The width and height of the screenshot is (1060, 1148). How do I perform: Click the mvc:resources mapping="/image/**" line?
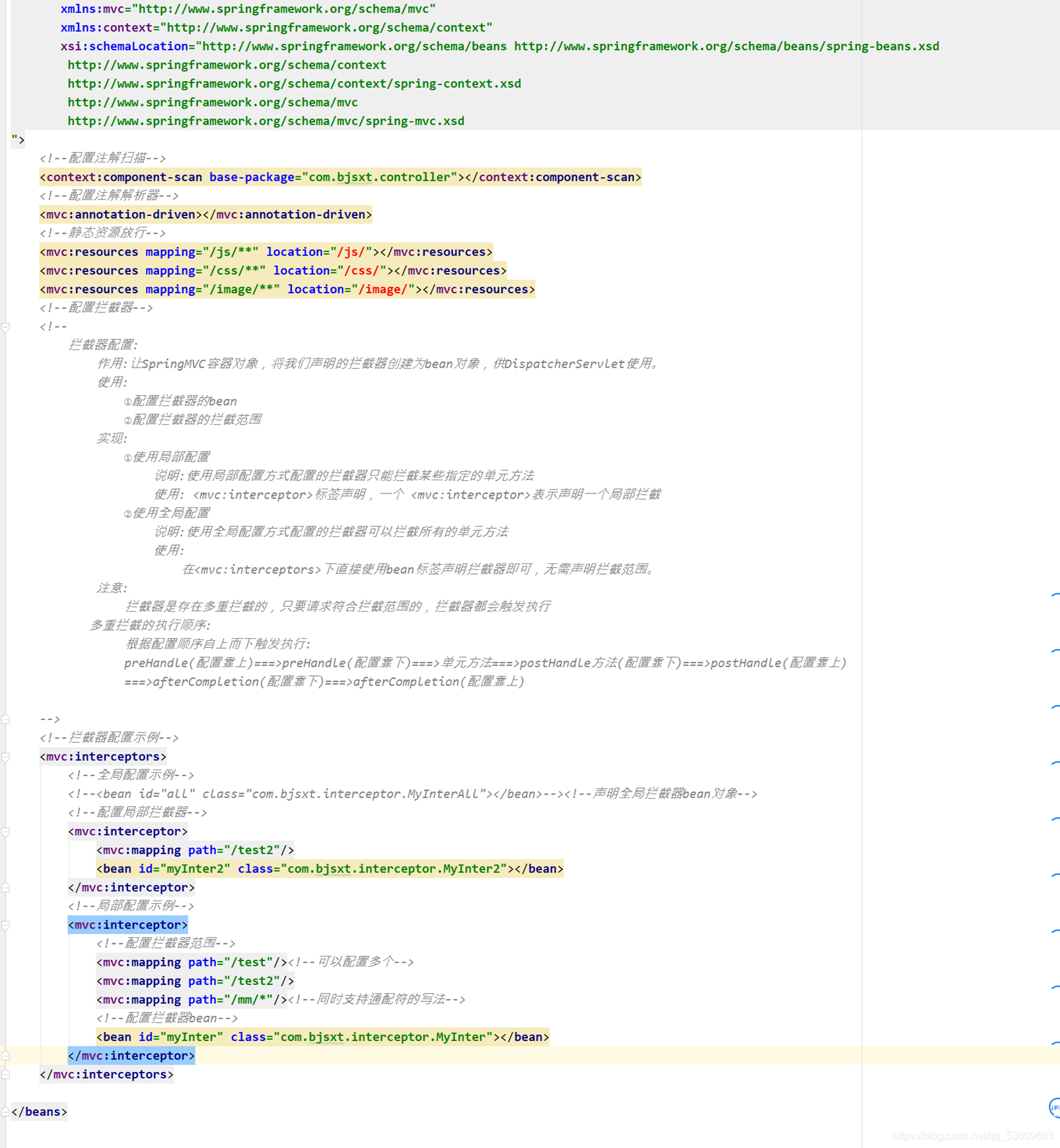(x=287, y=289)
